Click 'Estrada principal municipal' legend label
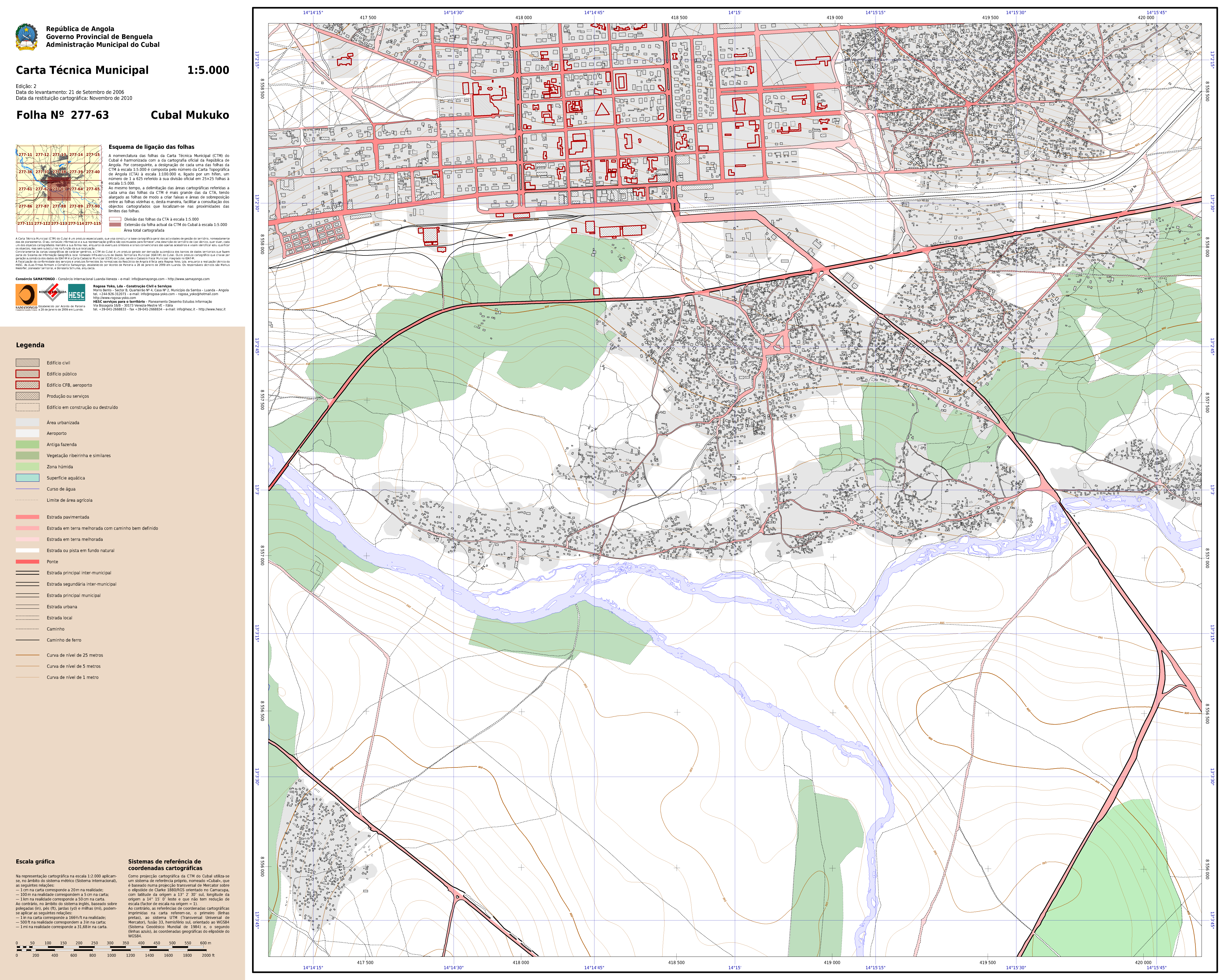The image size is (1225, 980). click(x=73, y=595)
